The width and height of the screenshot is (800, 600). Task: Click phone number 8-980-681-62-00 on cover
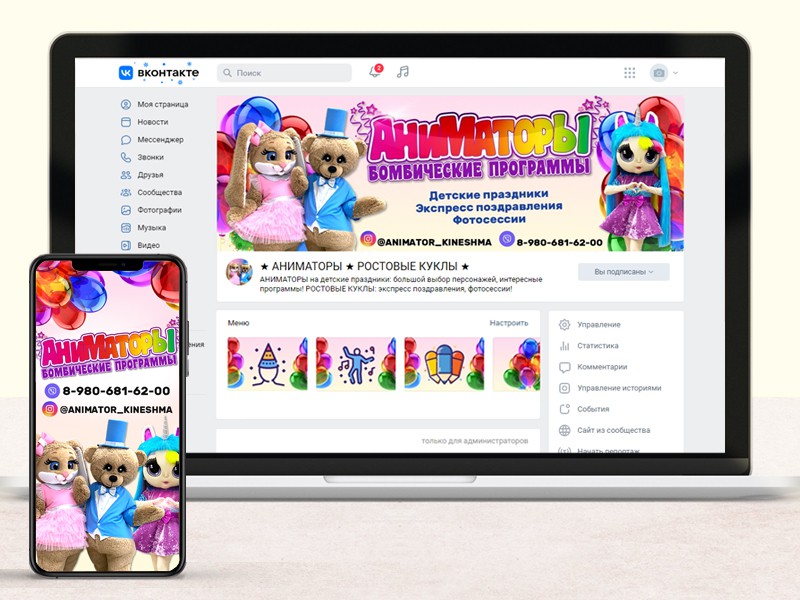point(560,242)
